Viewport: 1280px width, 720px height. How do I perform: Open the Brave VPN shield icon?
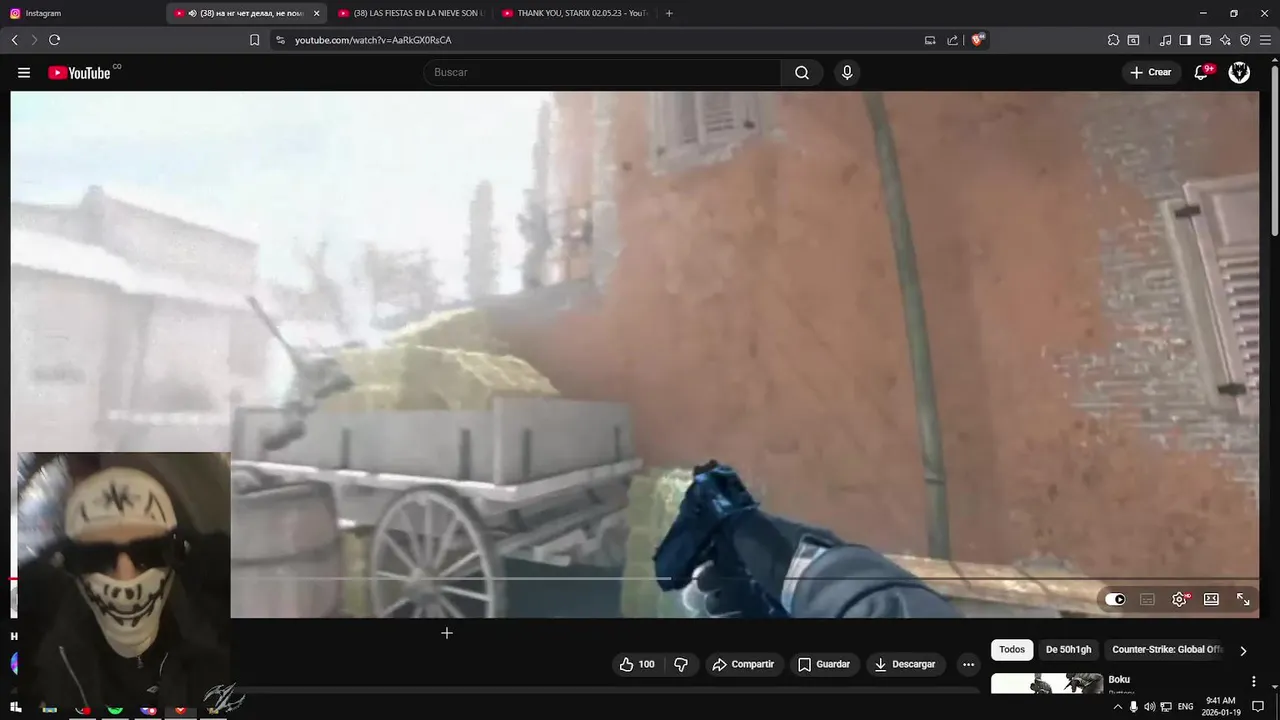1245,40
